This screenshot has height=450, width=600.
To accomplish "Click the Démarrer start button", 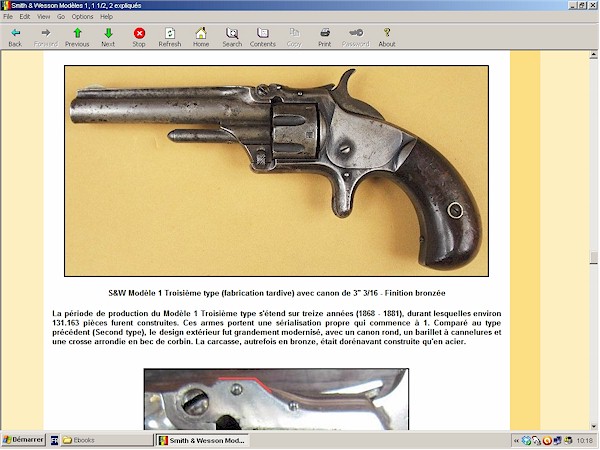I will click(x=23, y=440).
